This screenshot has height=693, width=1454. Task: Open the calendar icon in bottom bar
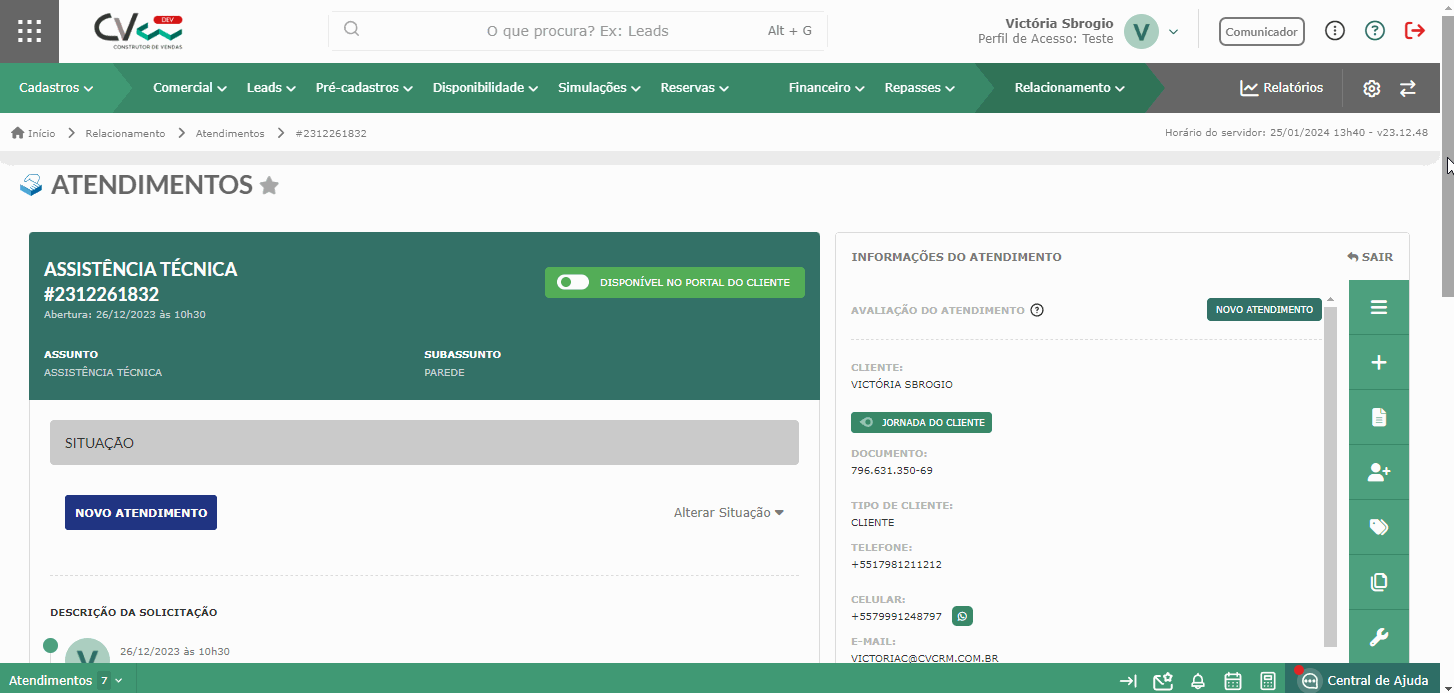[1233, 681]
